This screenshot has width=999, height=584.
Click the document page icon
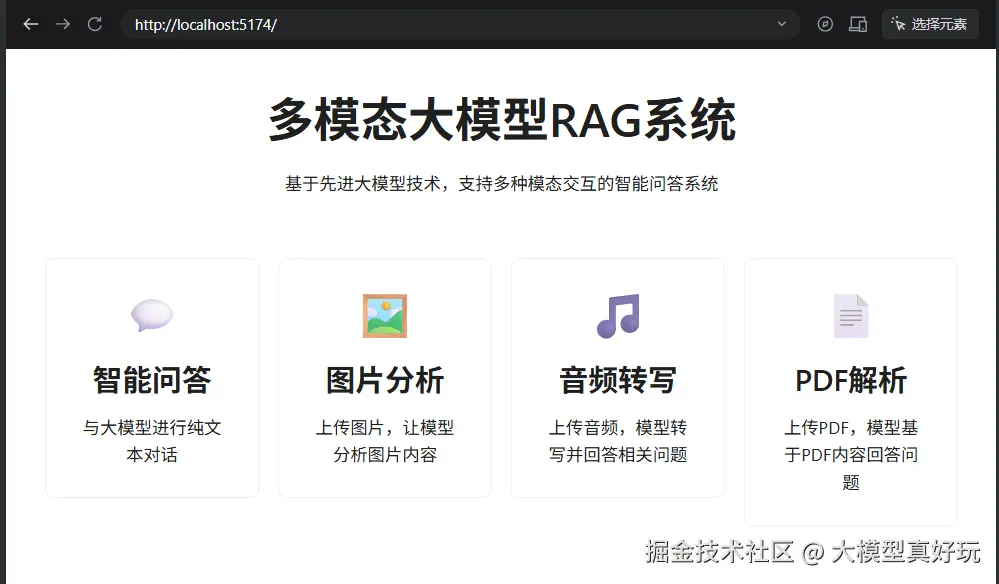click(851, 316)
